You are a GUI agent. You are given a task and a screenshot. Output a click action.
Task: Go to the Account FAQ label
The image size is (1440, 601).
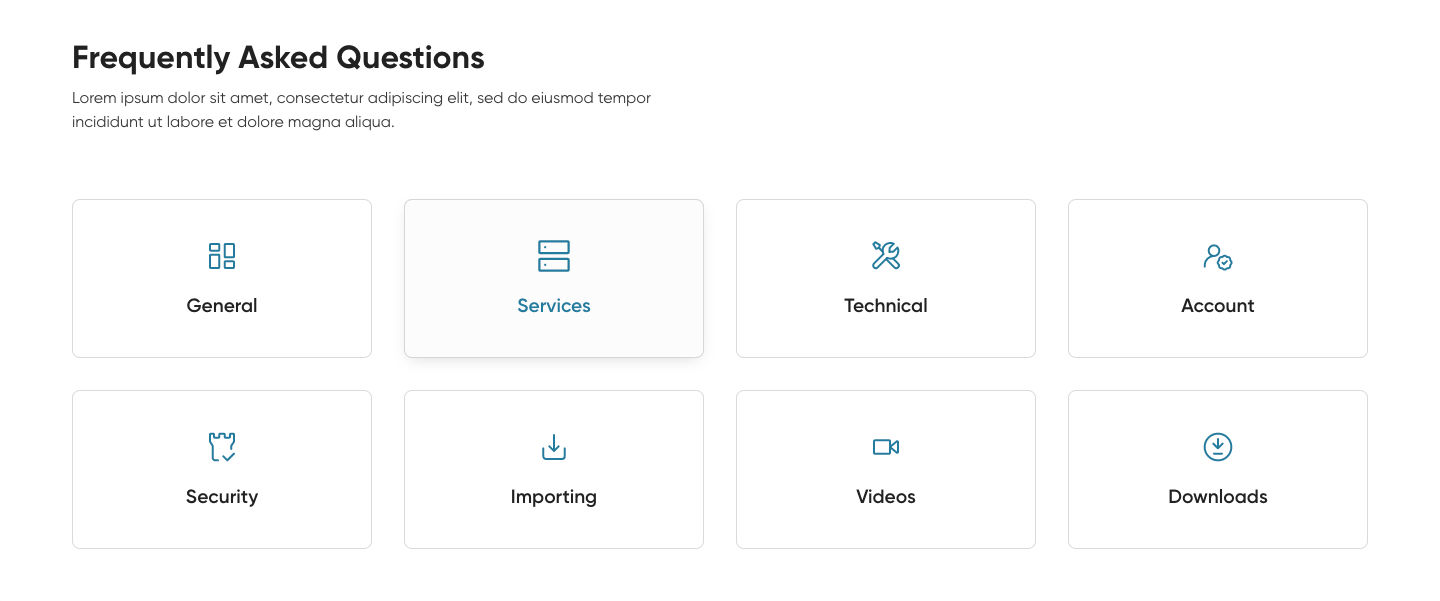[1218, 306]
